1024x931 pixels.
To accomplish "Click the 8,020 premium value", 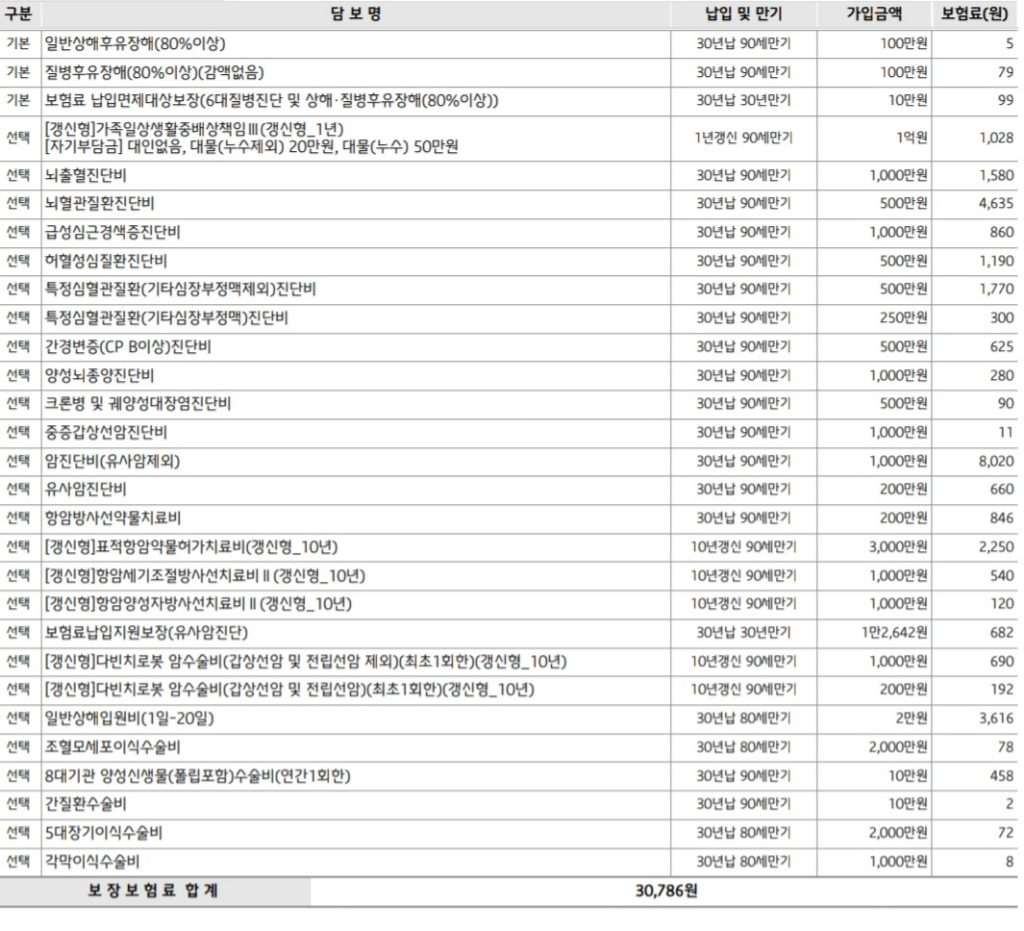I will pyautogui.click(x=996, y=461).
